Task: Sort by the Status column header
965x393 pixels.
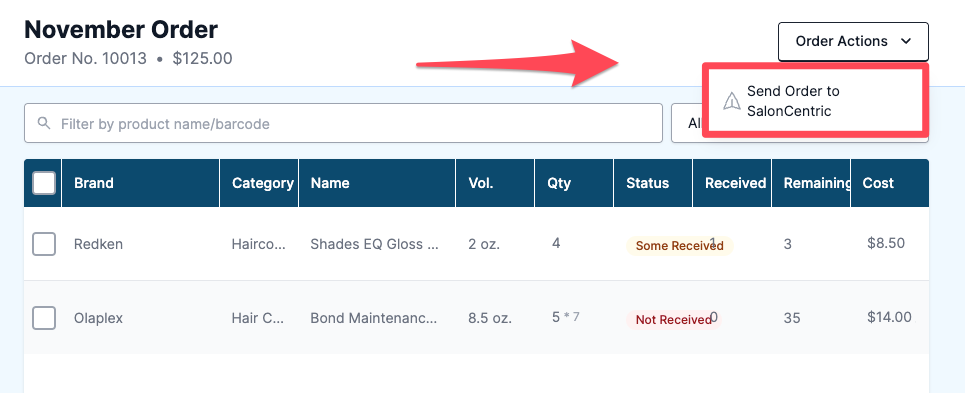Action: tap(647, 183)
